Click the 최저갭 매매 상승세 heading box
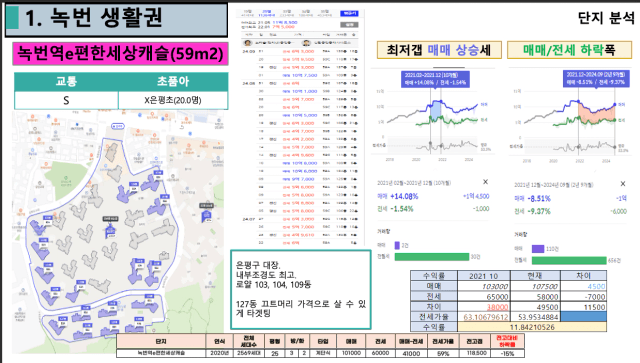Screen dimensions: 640x363 439,50
